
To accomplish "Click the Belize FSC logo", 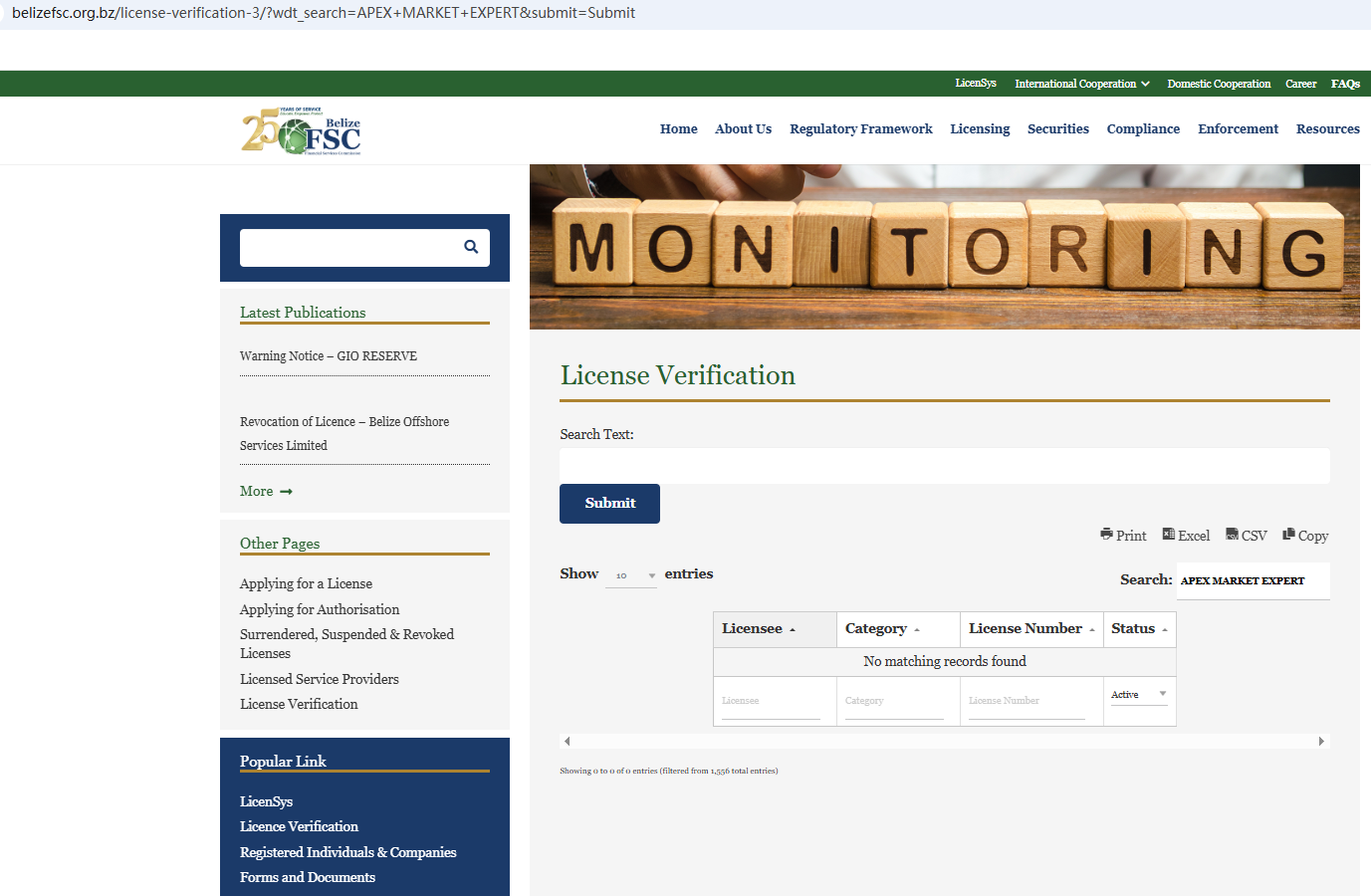I will click(x=301, y=131).
